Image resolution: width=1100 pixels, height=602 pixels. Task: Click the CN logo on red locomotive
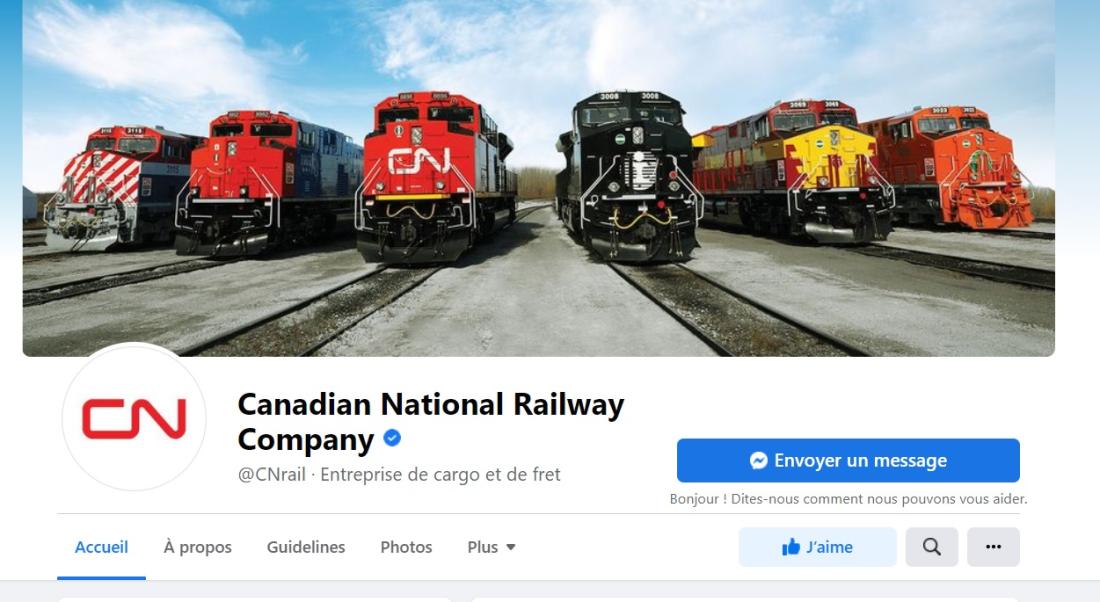coord(419,161)
